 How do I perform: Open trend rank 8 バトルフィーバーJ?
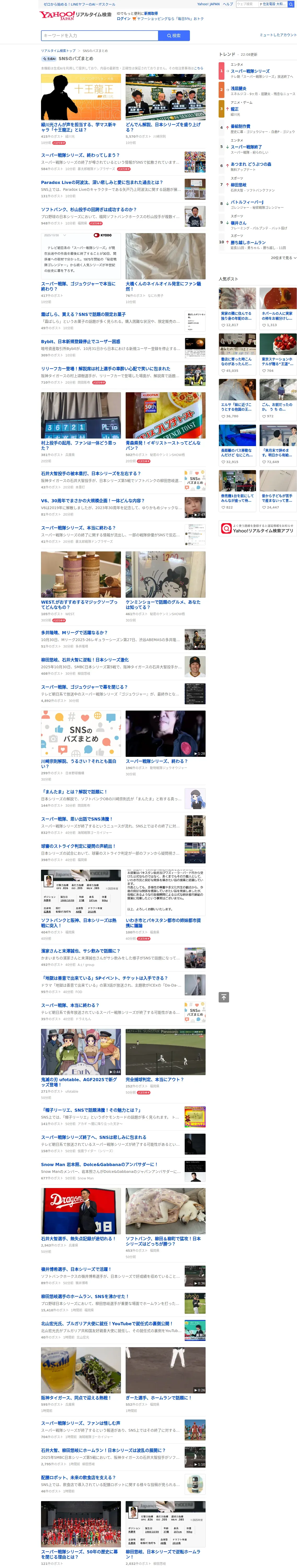tap(247, 202)
